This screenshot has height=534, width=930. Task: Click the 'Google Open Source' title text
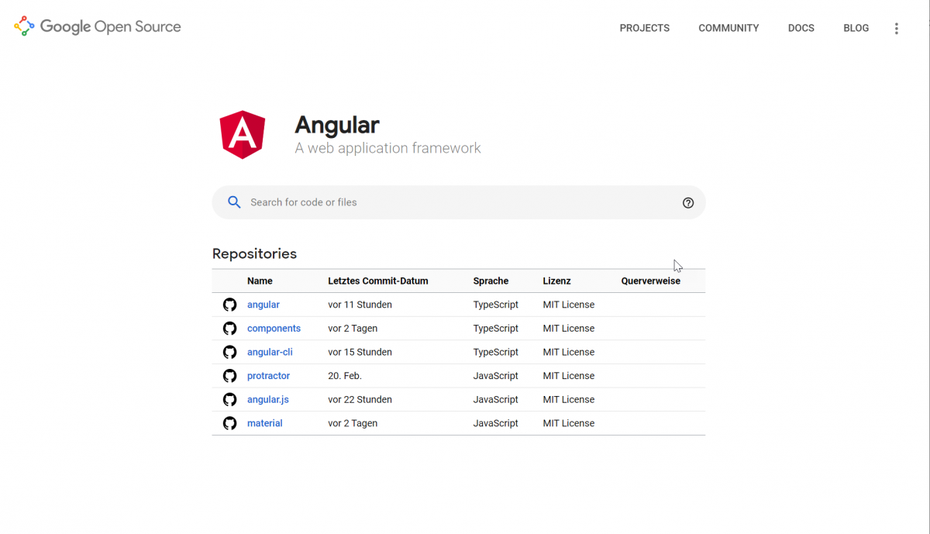click(x=110, y=27)
